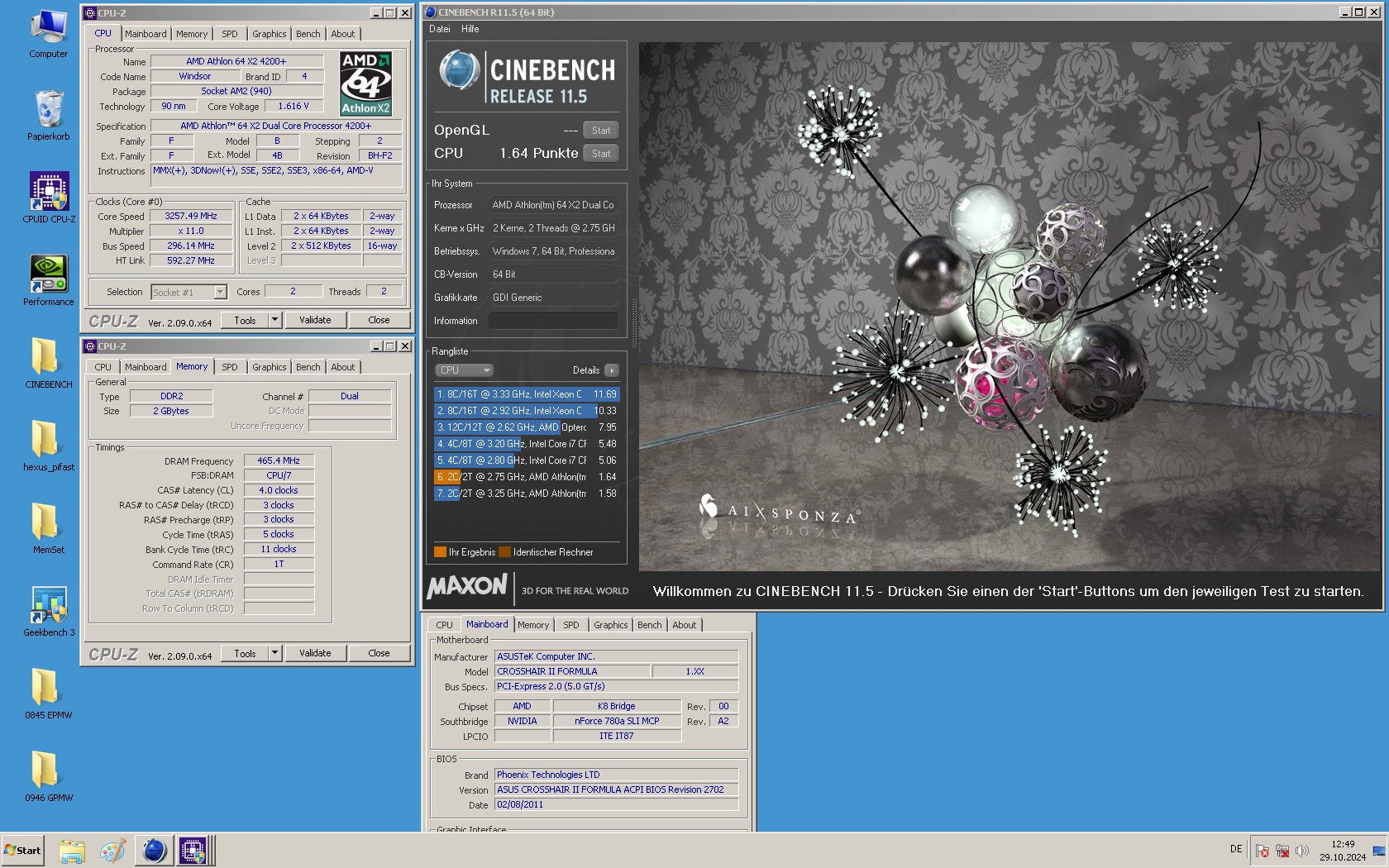Click DRAM Frequency value 465.4 MHz
This screenshot has width=1389, height=868.
click(279, 460)
